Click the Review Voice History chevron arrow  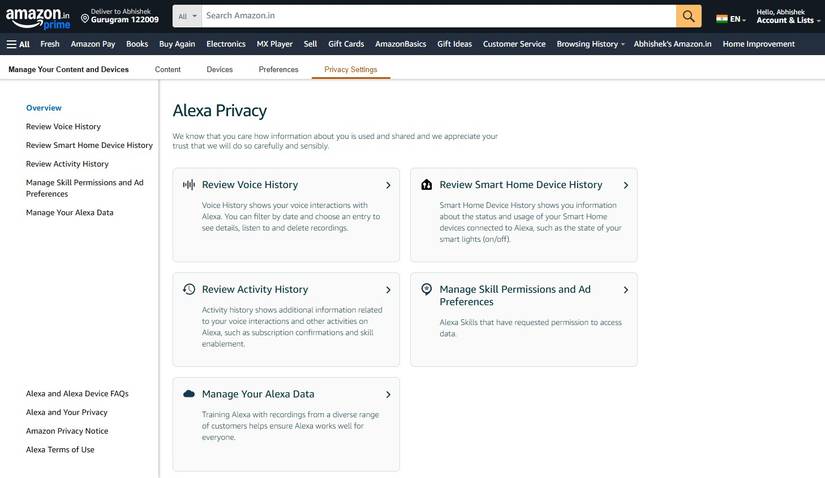click(388, 185)
